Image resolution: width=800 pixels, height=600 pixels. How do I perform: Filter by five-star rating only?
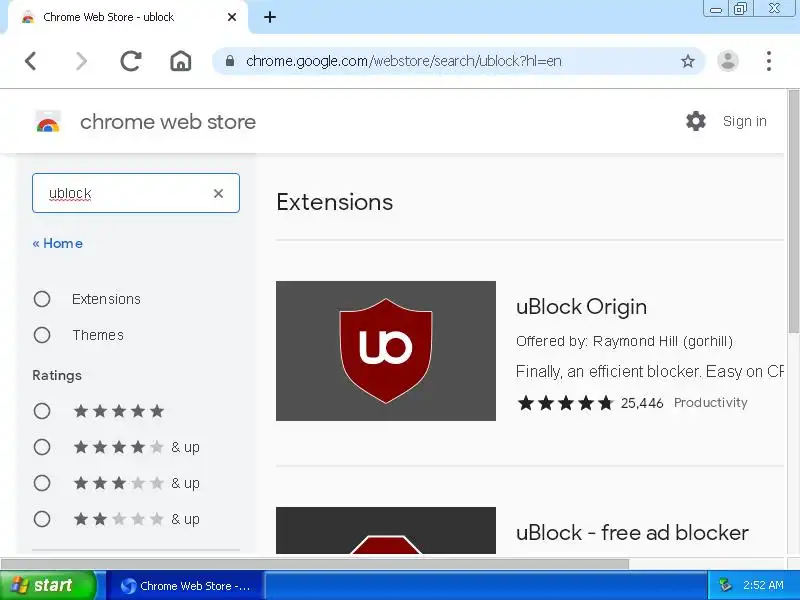coord(42,411)
